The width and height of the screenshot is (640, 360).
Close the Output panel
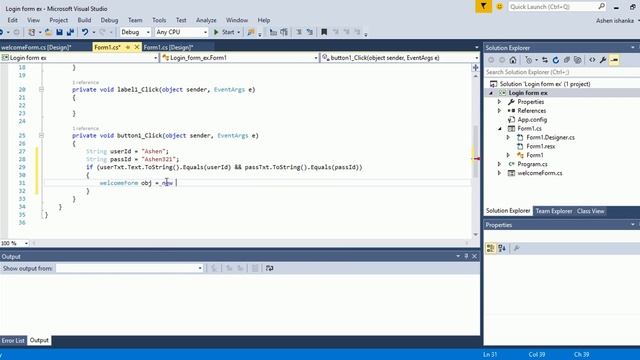[x=474, y=256]
